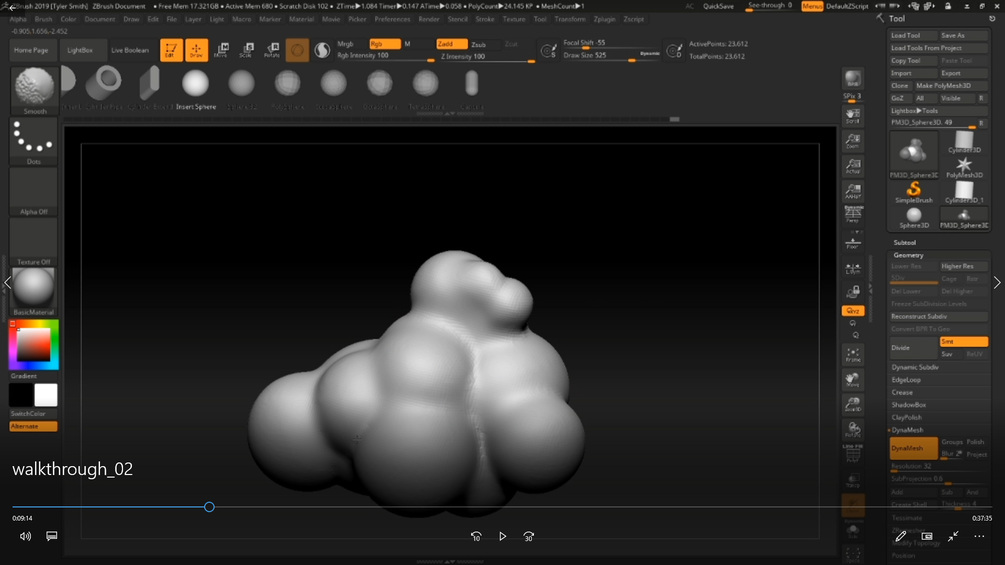Click the Zoom3D icon
Screen dimensions: 1005x565
tap(852, 405)
